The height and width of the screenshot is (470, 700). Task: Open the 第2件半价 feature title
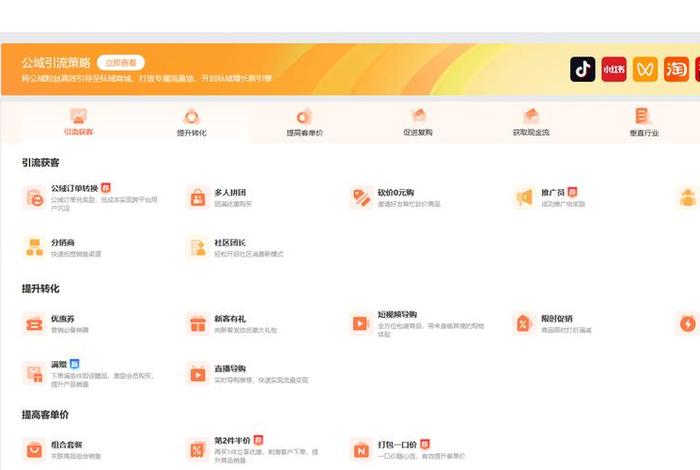coord(232,441)
